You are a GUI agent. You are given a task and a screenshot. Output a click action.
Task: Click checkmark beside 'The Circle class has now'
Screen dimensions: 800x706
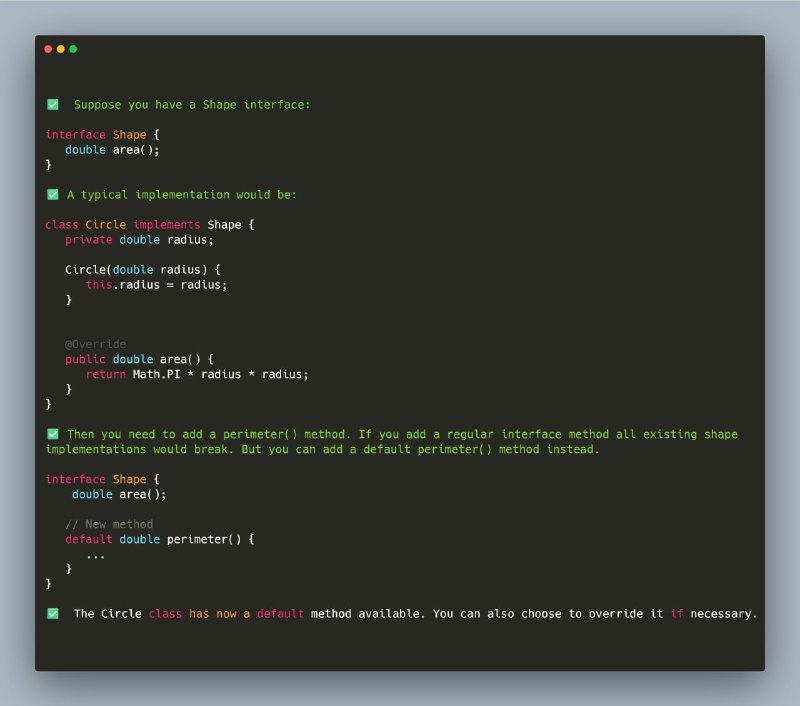coord(53,614)
